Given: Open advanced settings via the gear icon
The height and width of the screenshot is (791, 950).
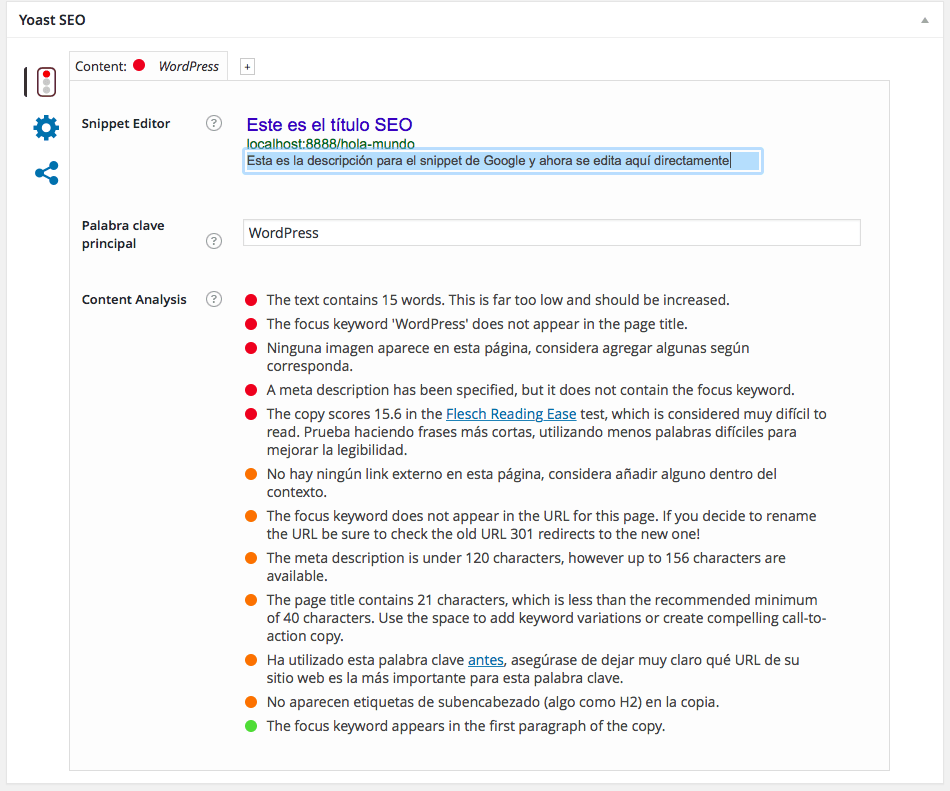Looking at the screenshot, I should 46,128.
